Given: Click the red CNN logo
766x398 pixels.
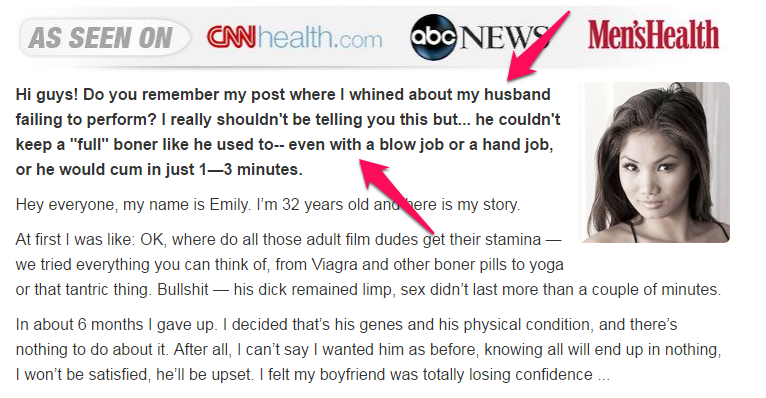Looking at the screenshot, I should [x=231, y=37].
